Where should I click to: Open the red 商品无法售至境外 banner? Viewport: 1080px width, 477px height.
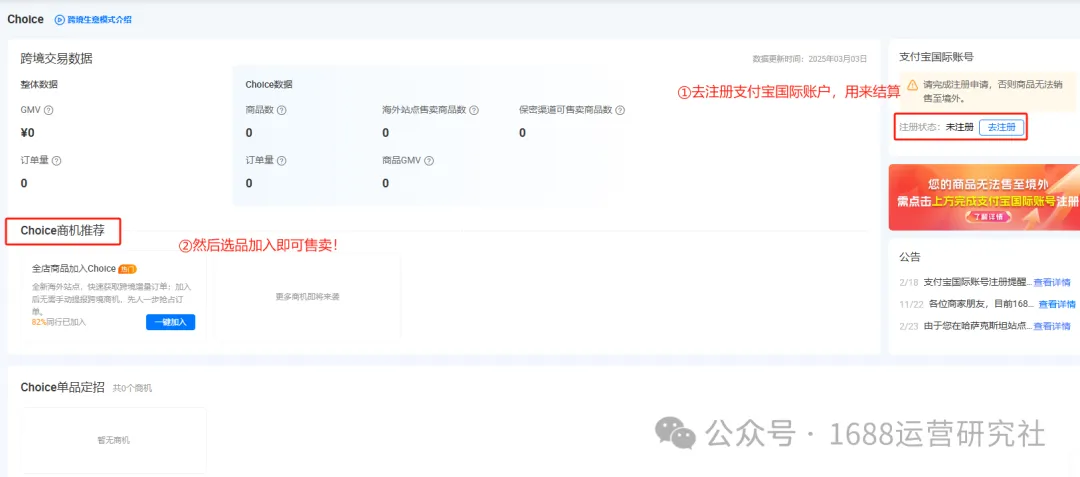point(984,197)
